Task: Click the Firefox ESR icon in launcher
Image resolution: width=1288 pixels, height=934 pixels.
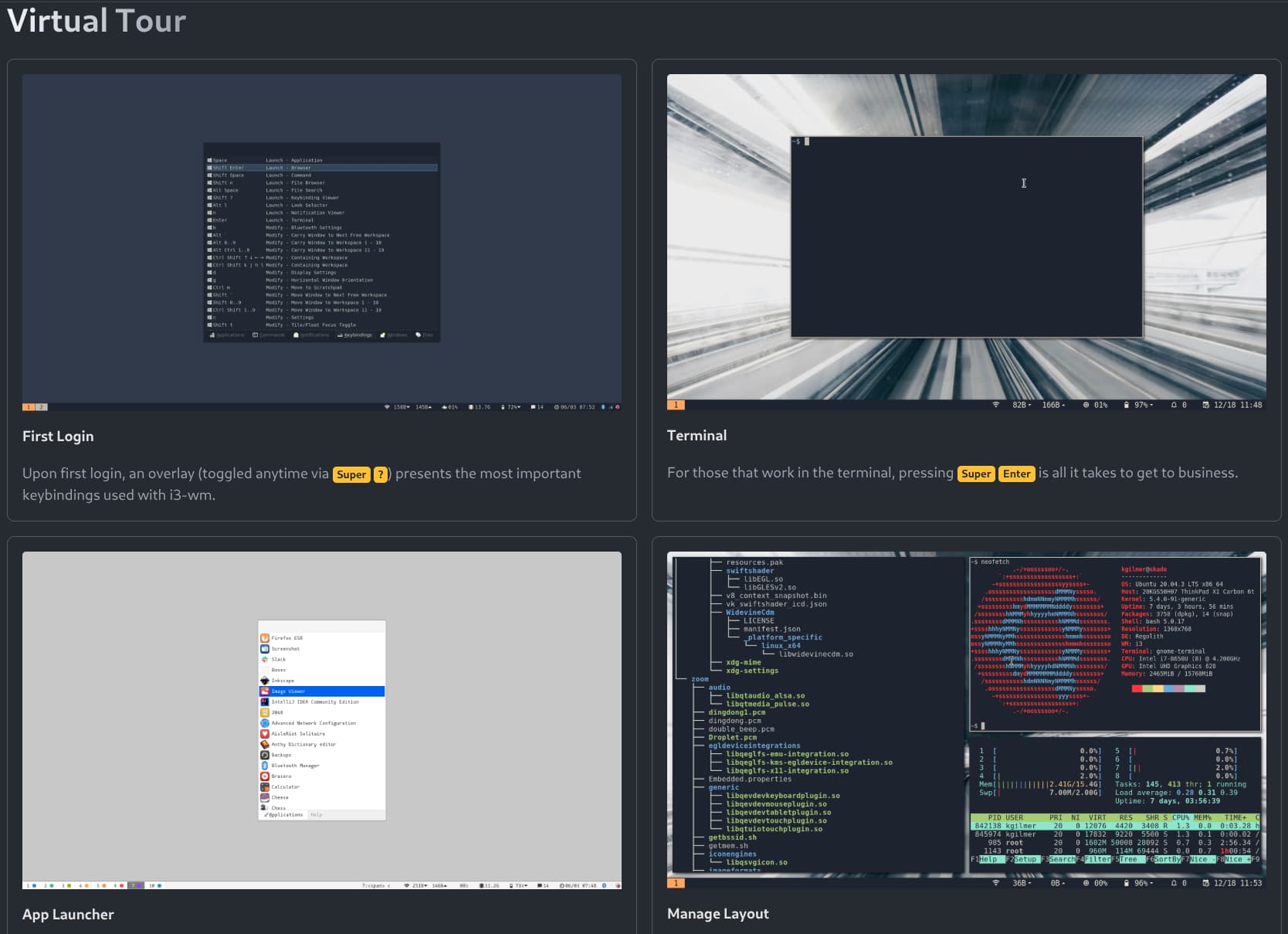Action: coord(265,638)
